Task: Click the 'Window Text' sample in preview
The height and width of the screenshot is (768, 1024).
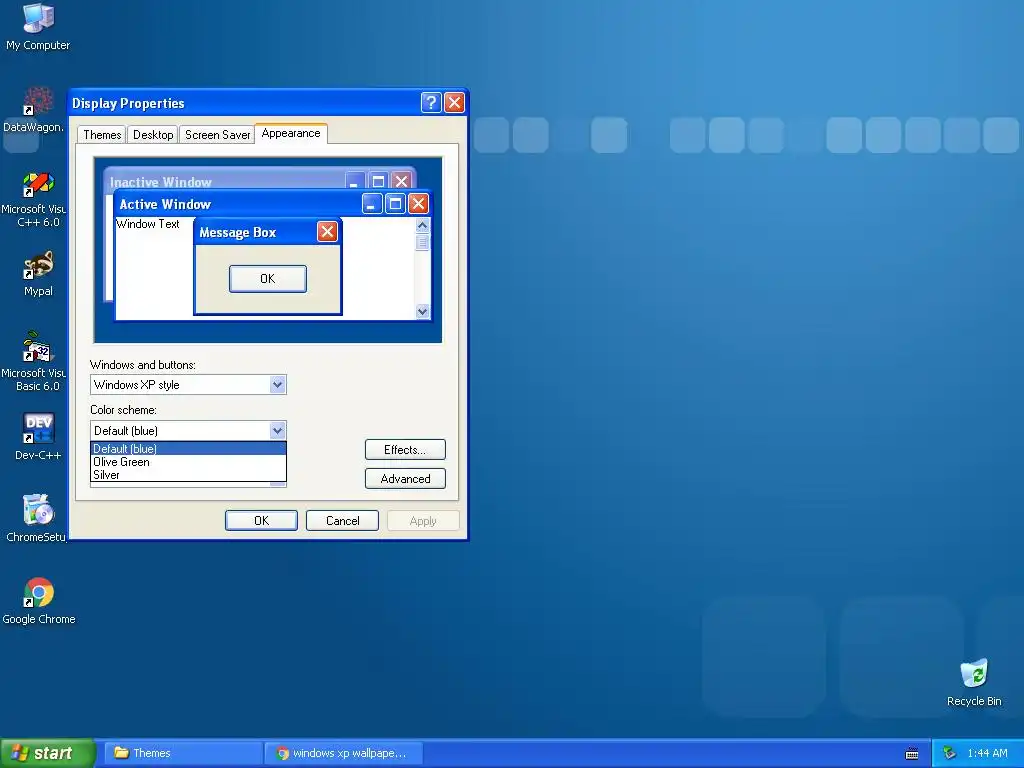Action: tap(148, 224)
